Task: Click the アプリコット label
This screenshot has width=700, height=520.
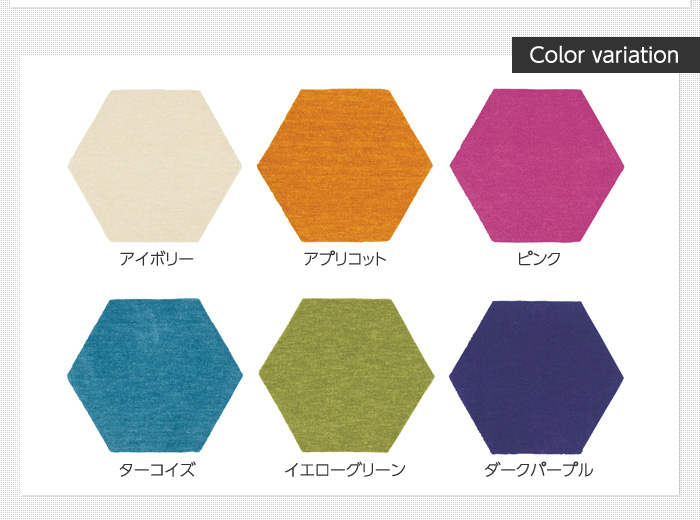Action: (x=345, y=259)
